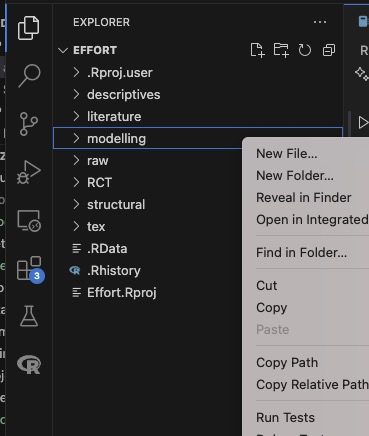Choose Cut from the context menu
Screen dimensions: 369x436
[x=266, y=286]
